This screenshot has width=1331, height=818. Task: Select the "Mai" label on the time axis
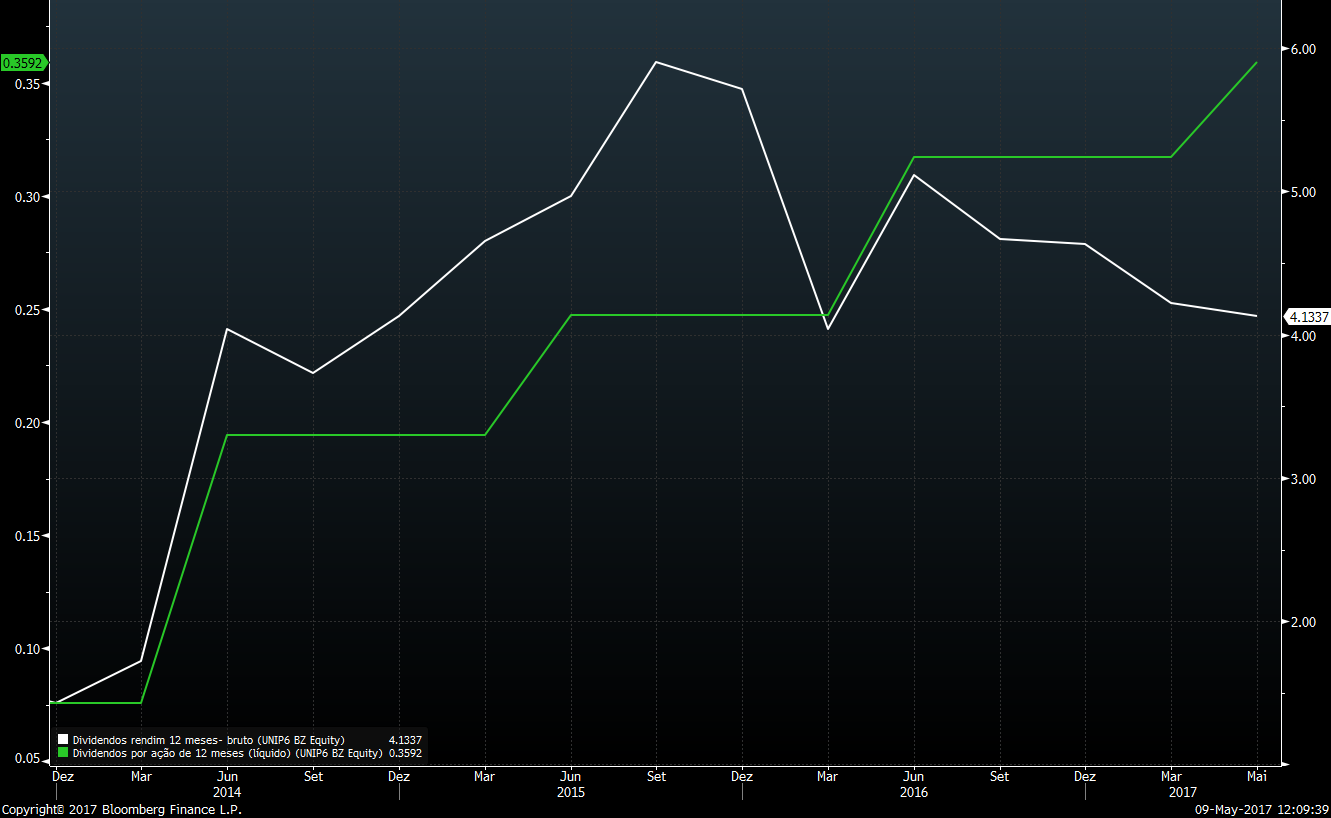tap(1257, 776)
